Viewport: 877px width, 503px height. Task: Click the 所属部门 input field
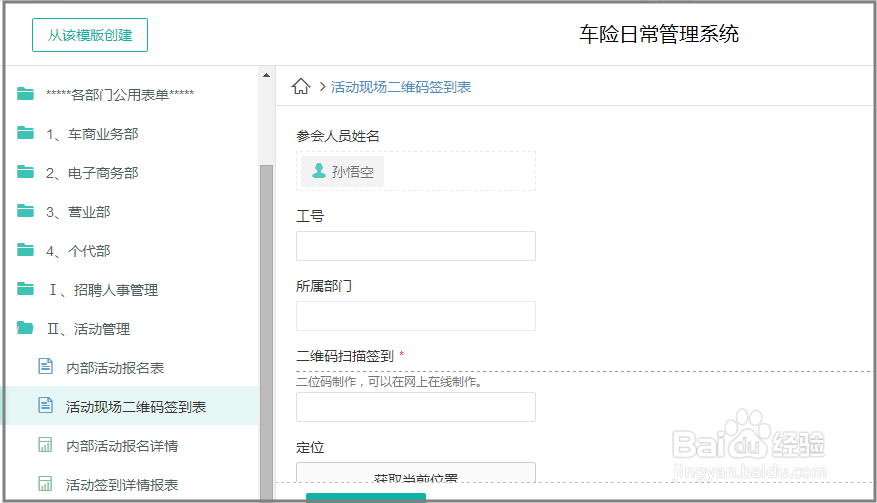pos(415,316)
